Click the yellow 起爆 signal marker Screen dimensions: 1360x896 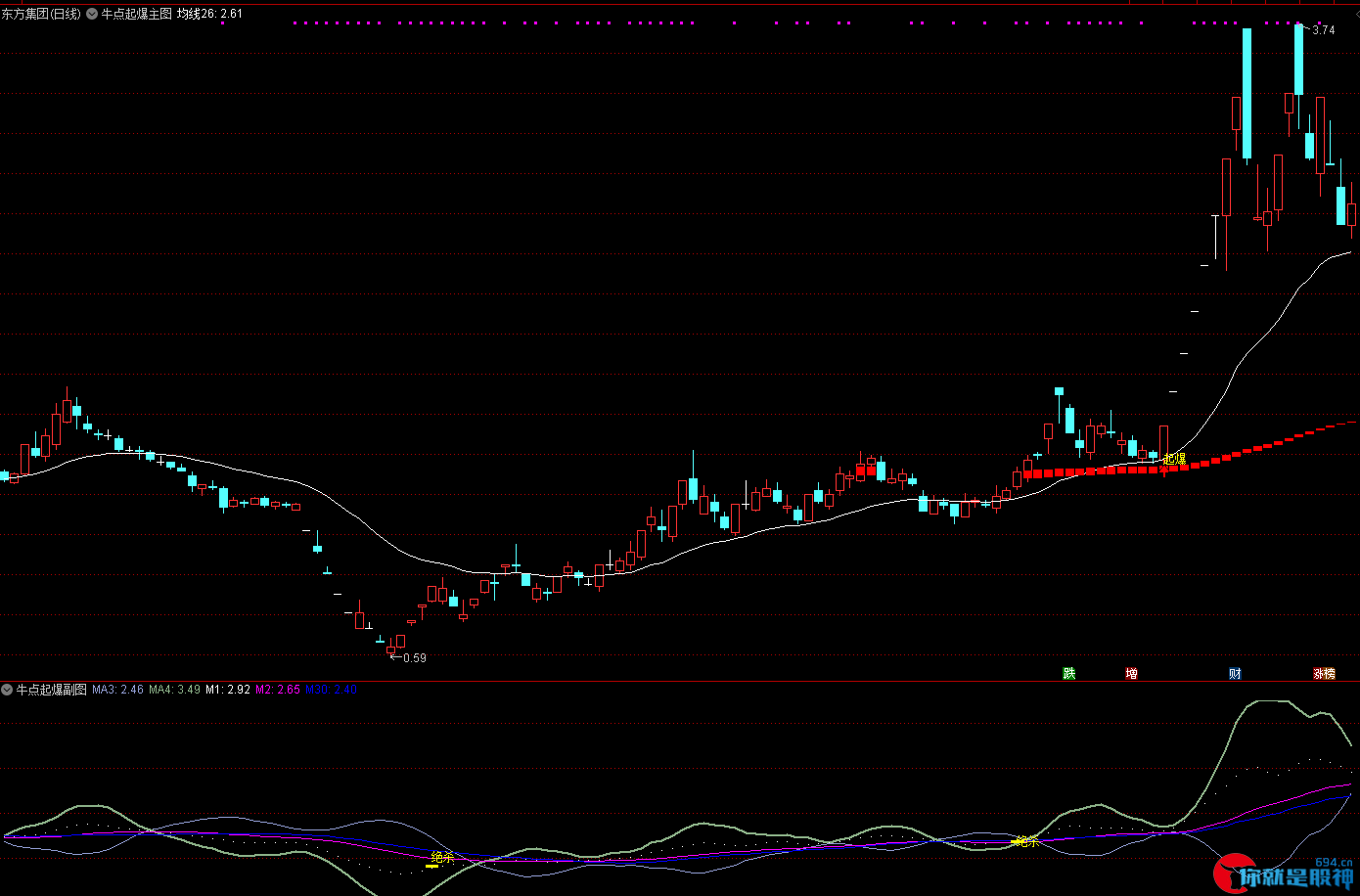1174,459
